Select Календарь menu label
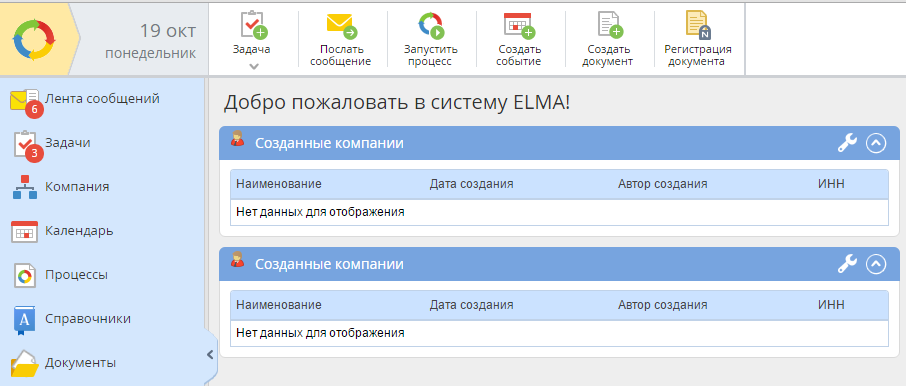Viewport: 907px width, 386px height. pyautogui.click(x=79, y=231)
